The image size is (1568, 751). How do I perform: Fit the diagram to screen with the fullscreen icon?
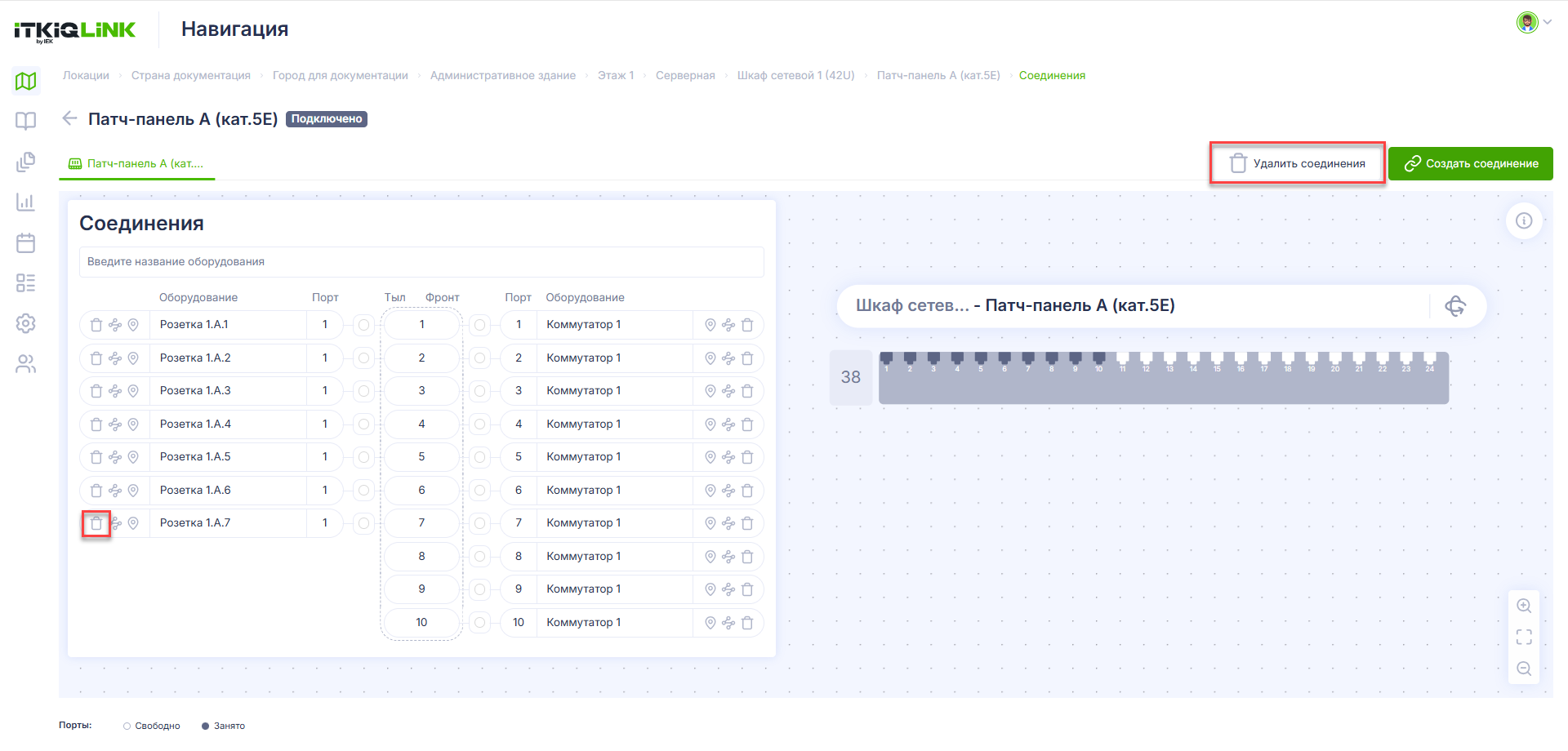1524,637
